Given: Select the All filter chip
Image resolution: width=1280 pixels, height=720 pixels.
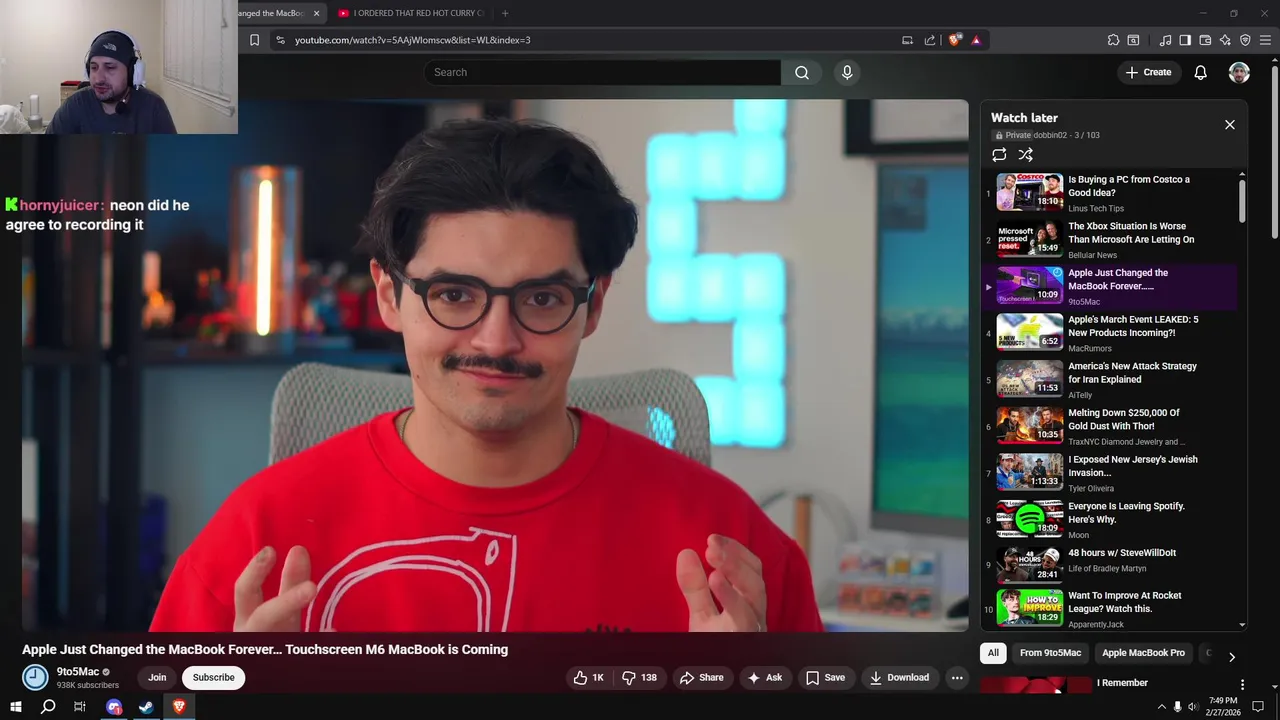Looking at the screenshot, I should 993,653.
